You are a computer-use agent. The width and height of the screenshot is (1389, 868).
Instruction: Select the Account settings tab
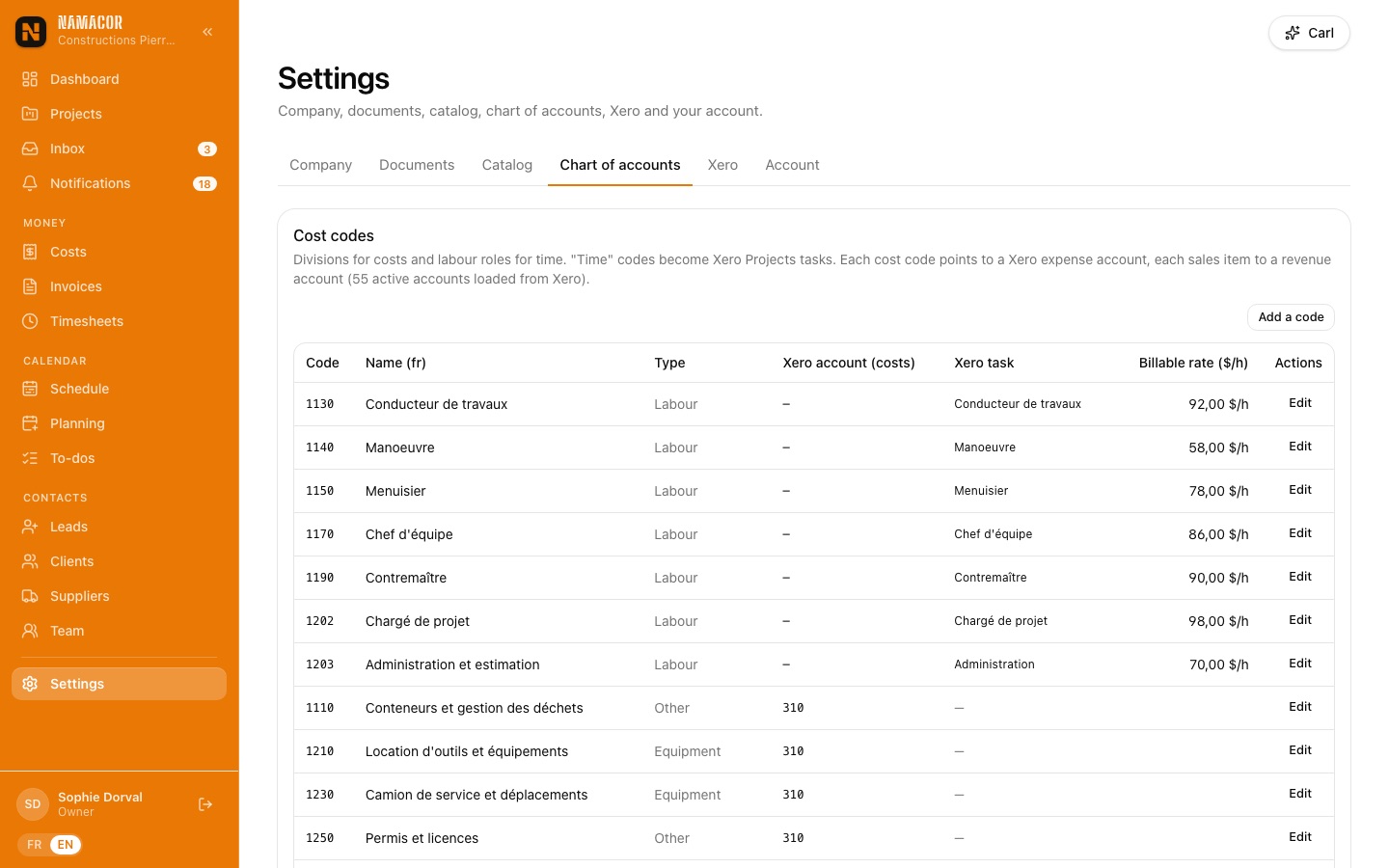(792, 165)
